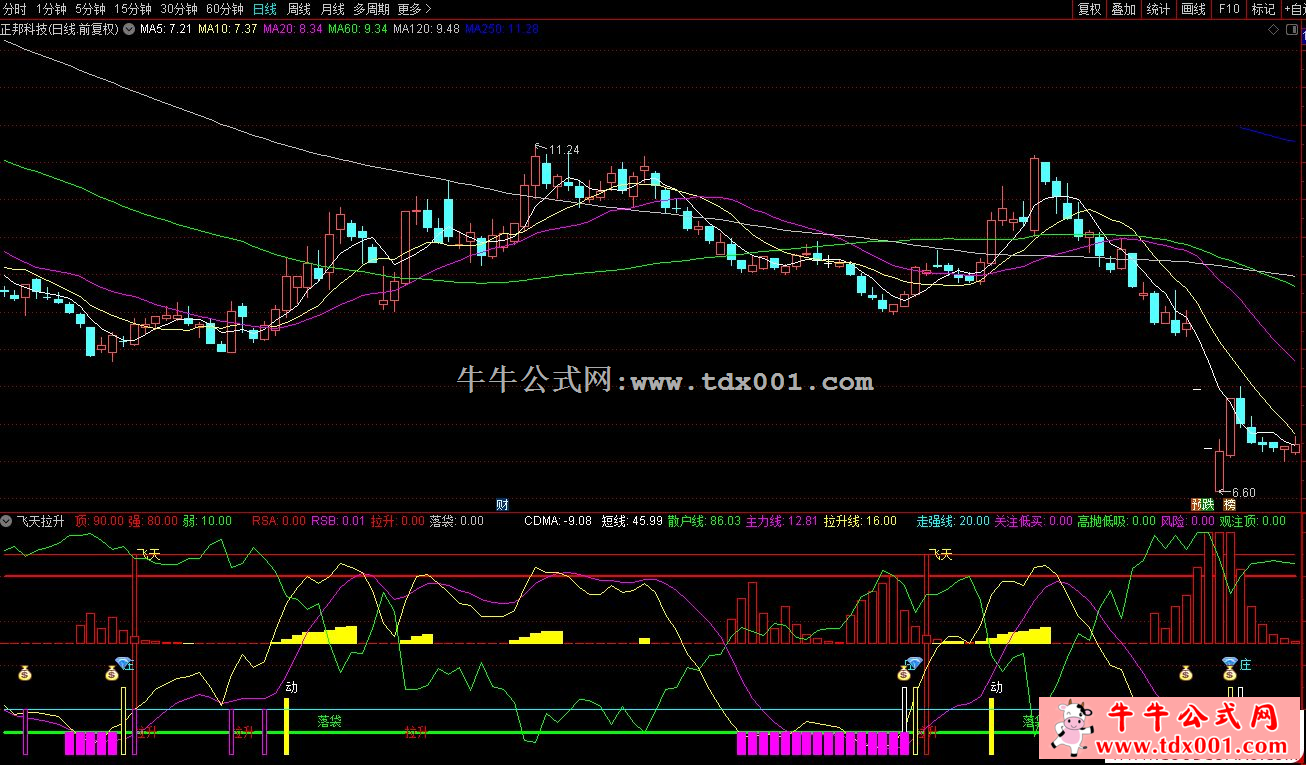Click the 强: 80.00 indicator value
Viewport: 1306px width, 765px height.
[x=152, y=521]
